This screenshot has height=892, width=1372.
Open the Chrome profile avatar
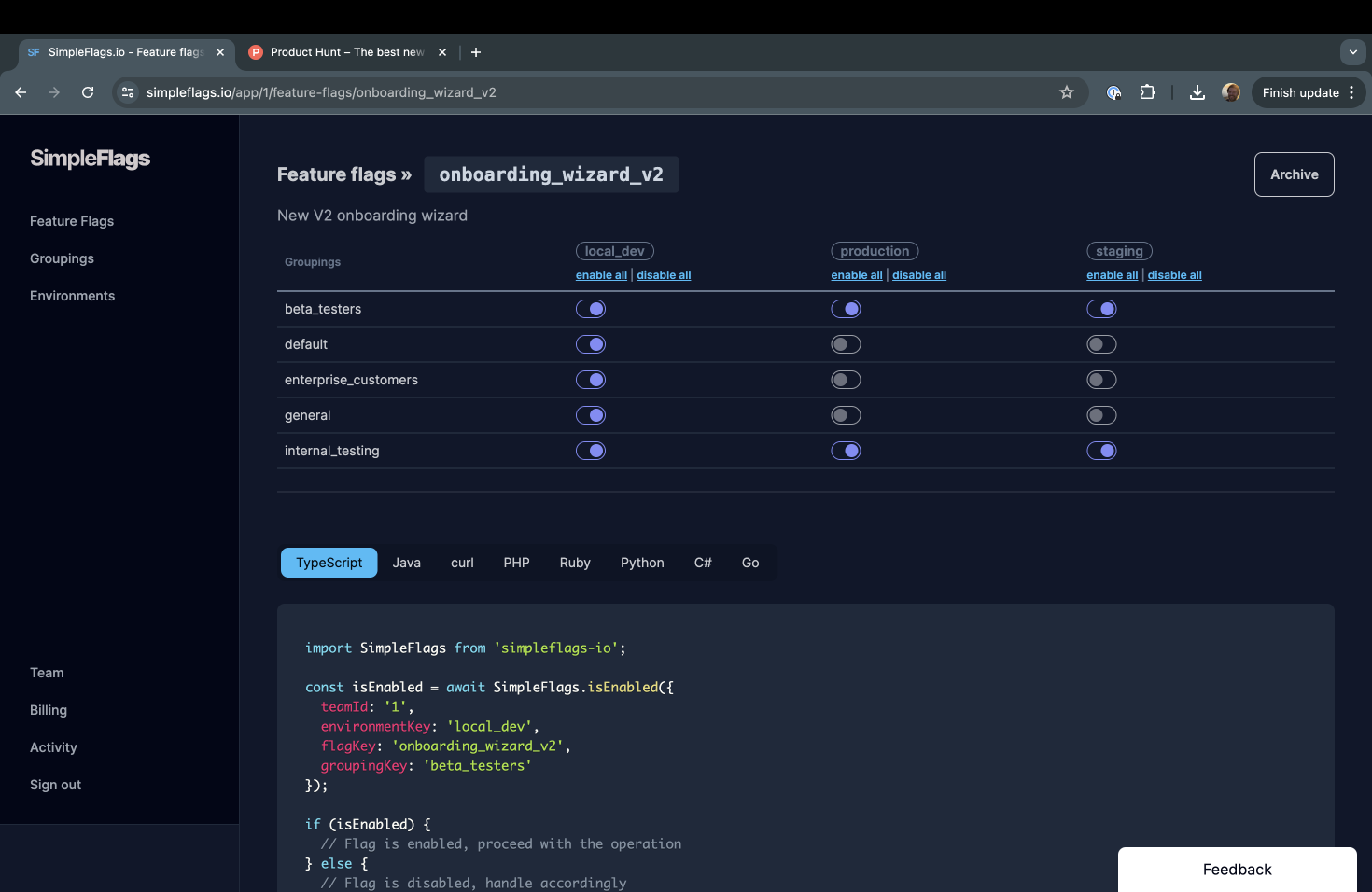[x=1231, y=92]
